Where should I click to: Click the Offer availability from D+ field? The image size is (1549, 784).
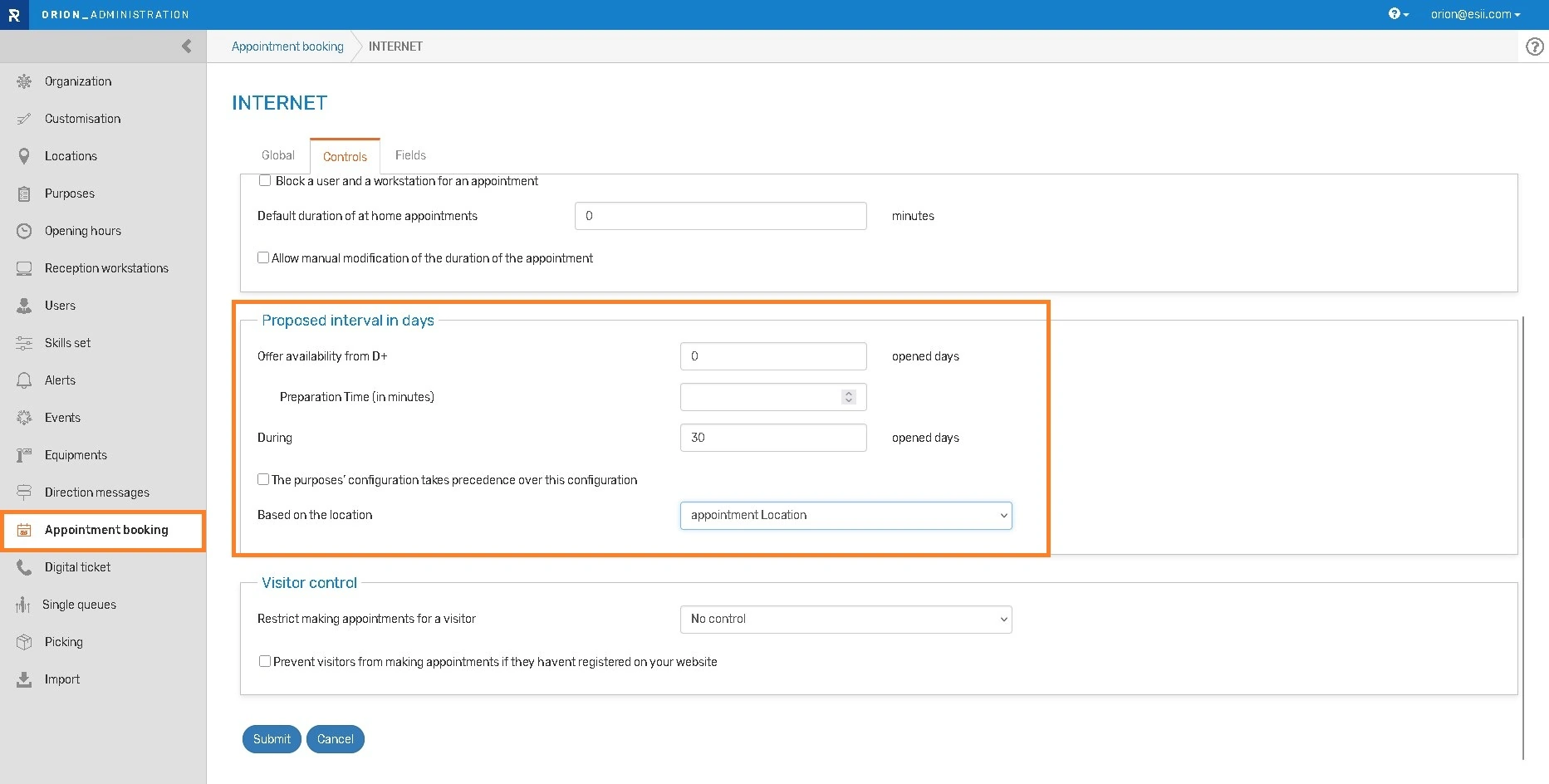tap(772, 356)
